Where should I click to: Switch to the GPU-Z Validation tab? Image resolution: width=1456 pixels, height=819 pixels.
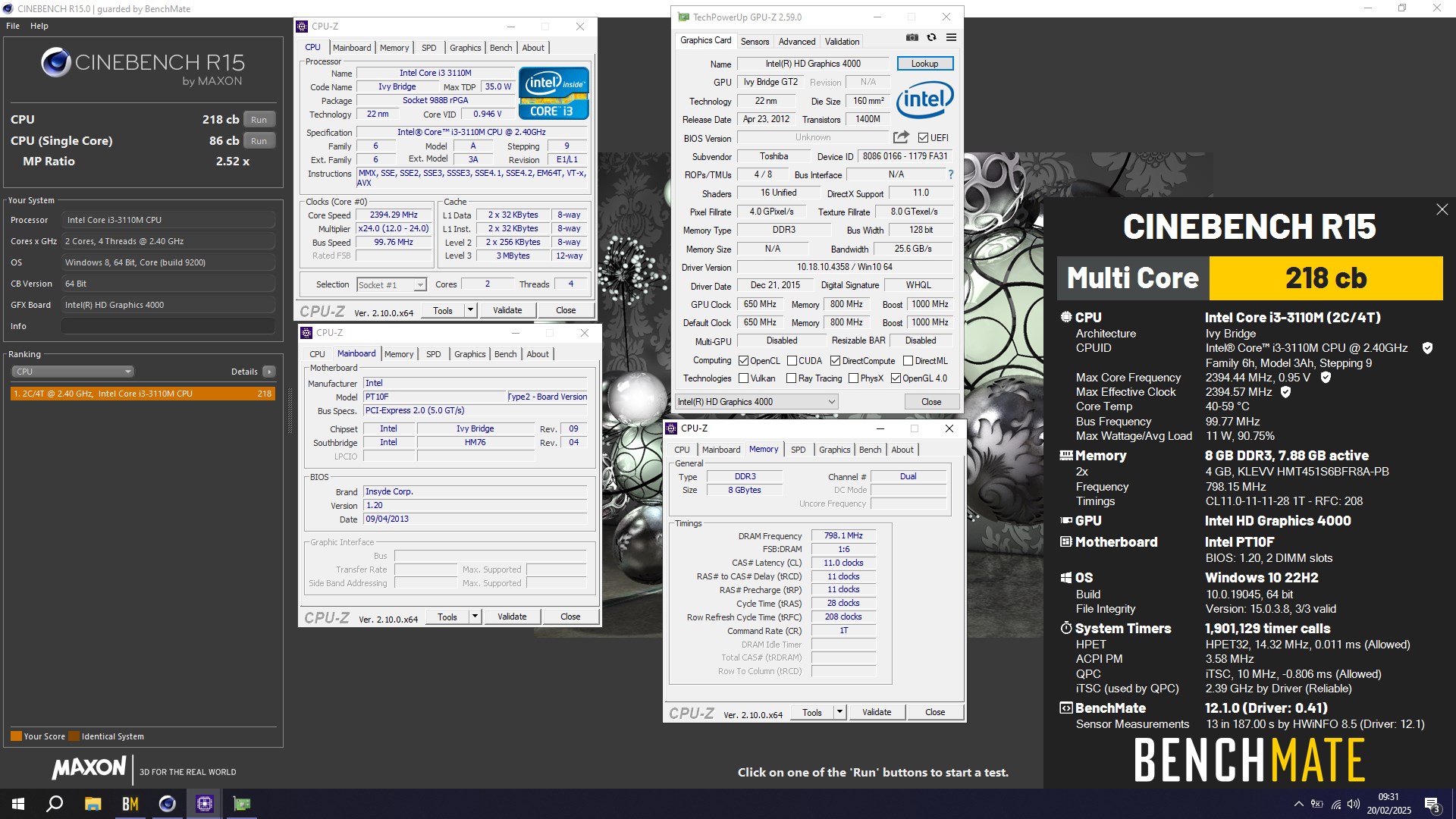[842, 42]
